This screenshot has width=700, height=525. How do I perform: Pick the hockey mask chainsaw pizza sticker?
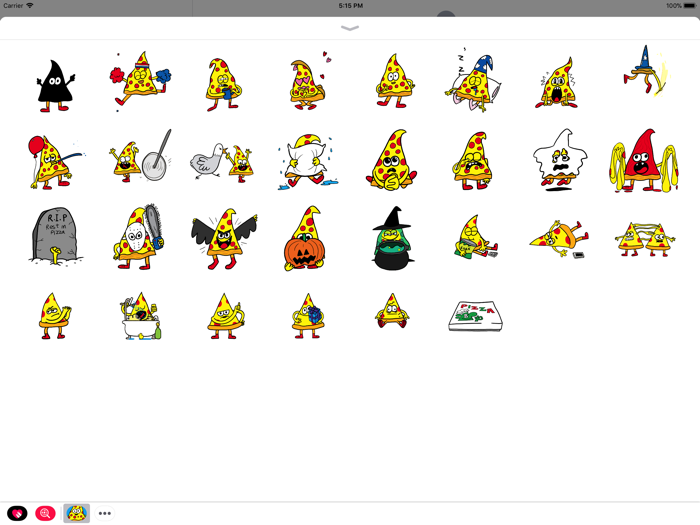tap(138, 237)
